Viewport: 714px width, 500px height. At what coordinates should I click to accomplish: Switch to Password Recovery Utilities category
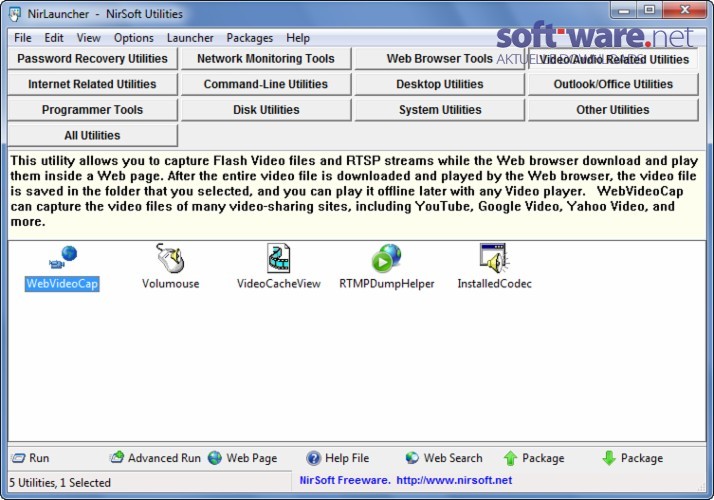pyautogui.click(x=92, y=59)
